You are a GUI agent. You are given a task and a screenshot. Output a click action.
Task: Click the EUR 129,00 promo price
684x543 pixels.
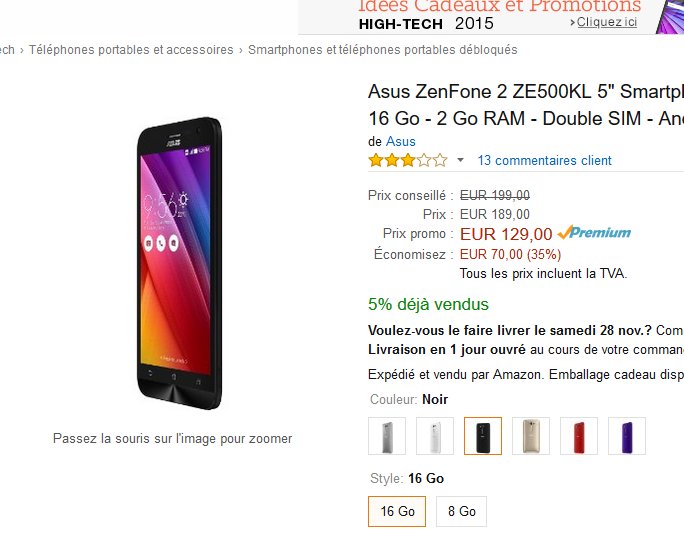tap(505, 234)
